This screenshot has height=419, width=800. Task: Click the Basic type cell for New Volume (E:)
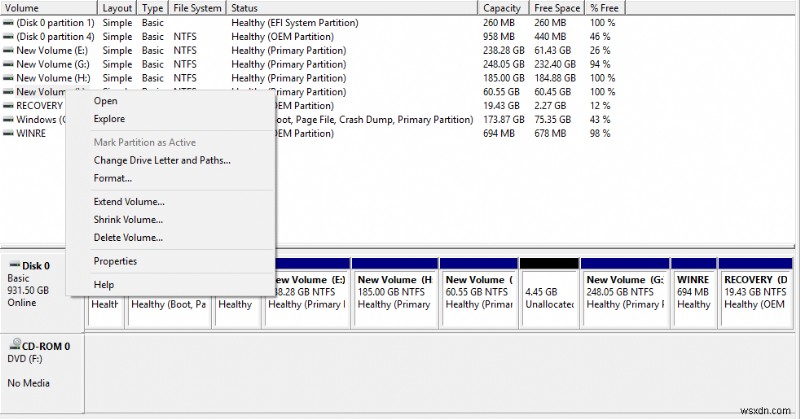153,51
